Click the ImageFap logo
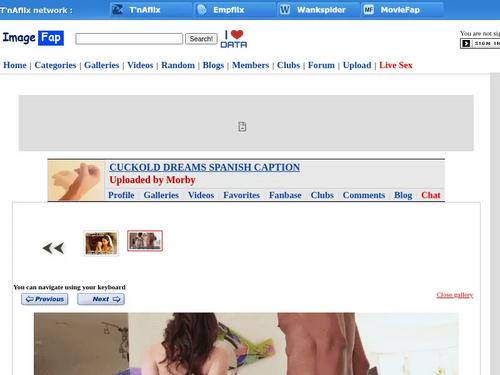The height and width of the screenshot is (375, 500). (x=33, y=38)
